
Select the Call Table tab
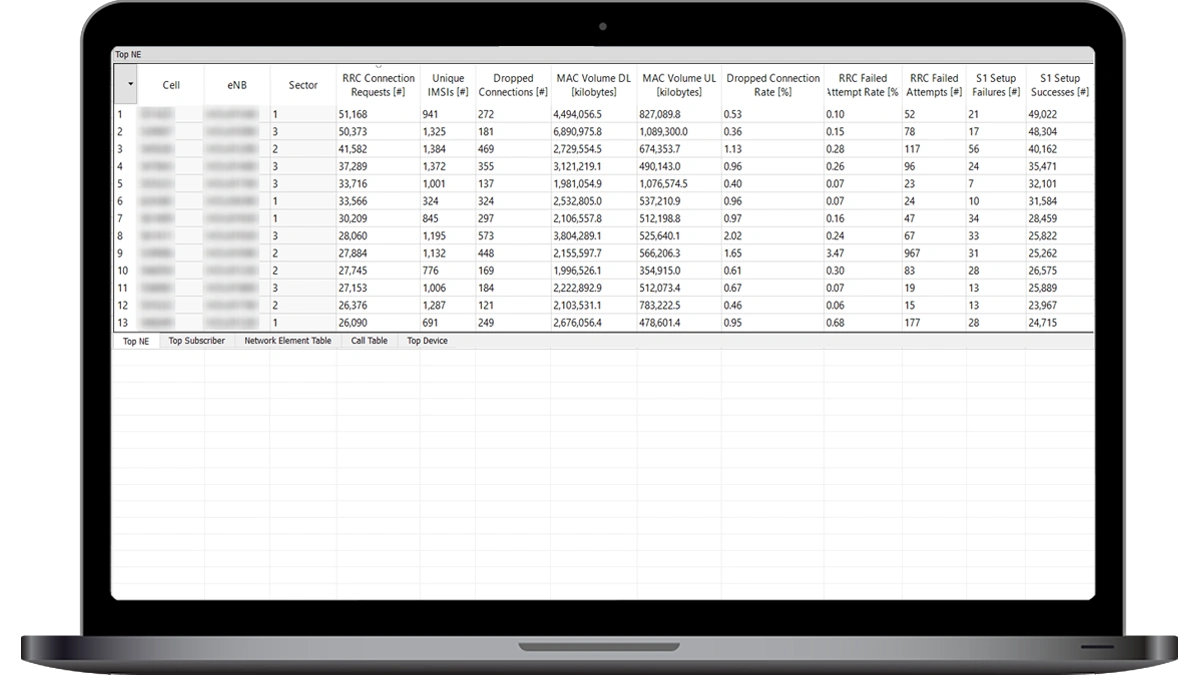tap(369, 341)
